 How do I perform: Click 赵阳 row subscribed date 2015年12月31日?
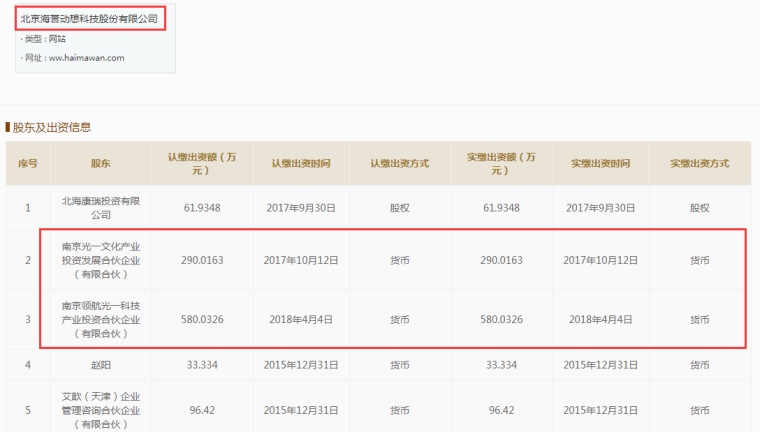301,365
